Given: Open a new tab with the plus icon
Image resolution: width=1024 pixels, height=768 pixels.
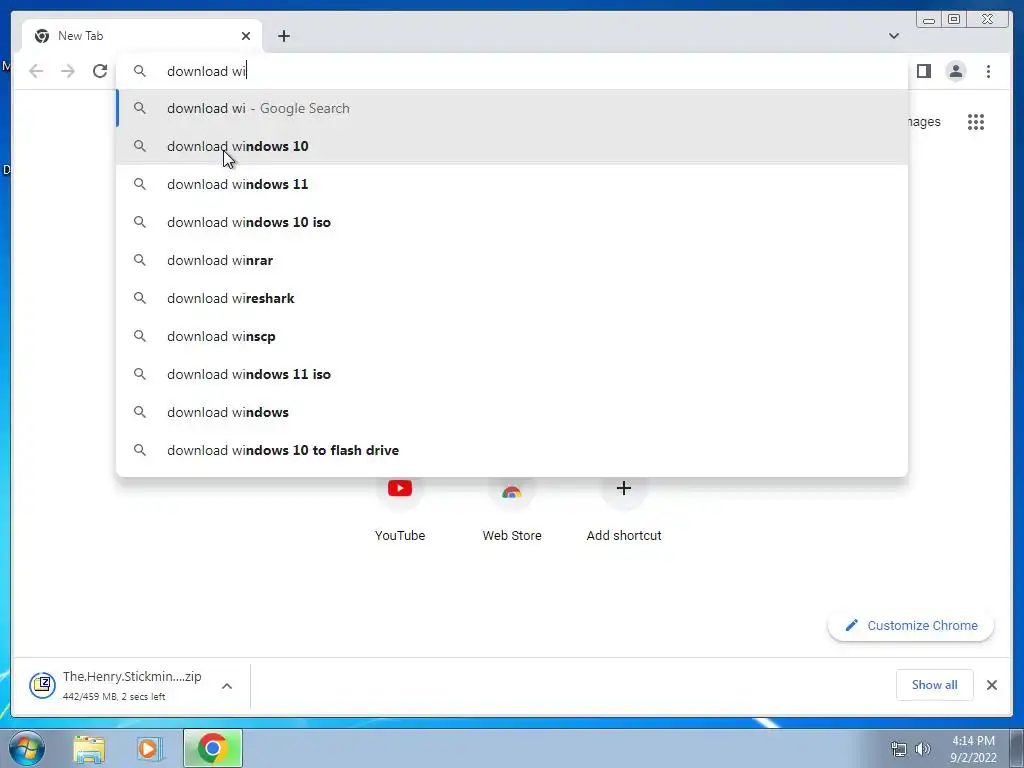Looking at the screenshot, I should pos(283,36).
